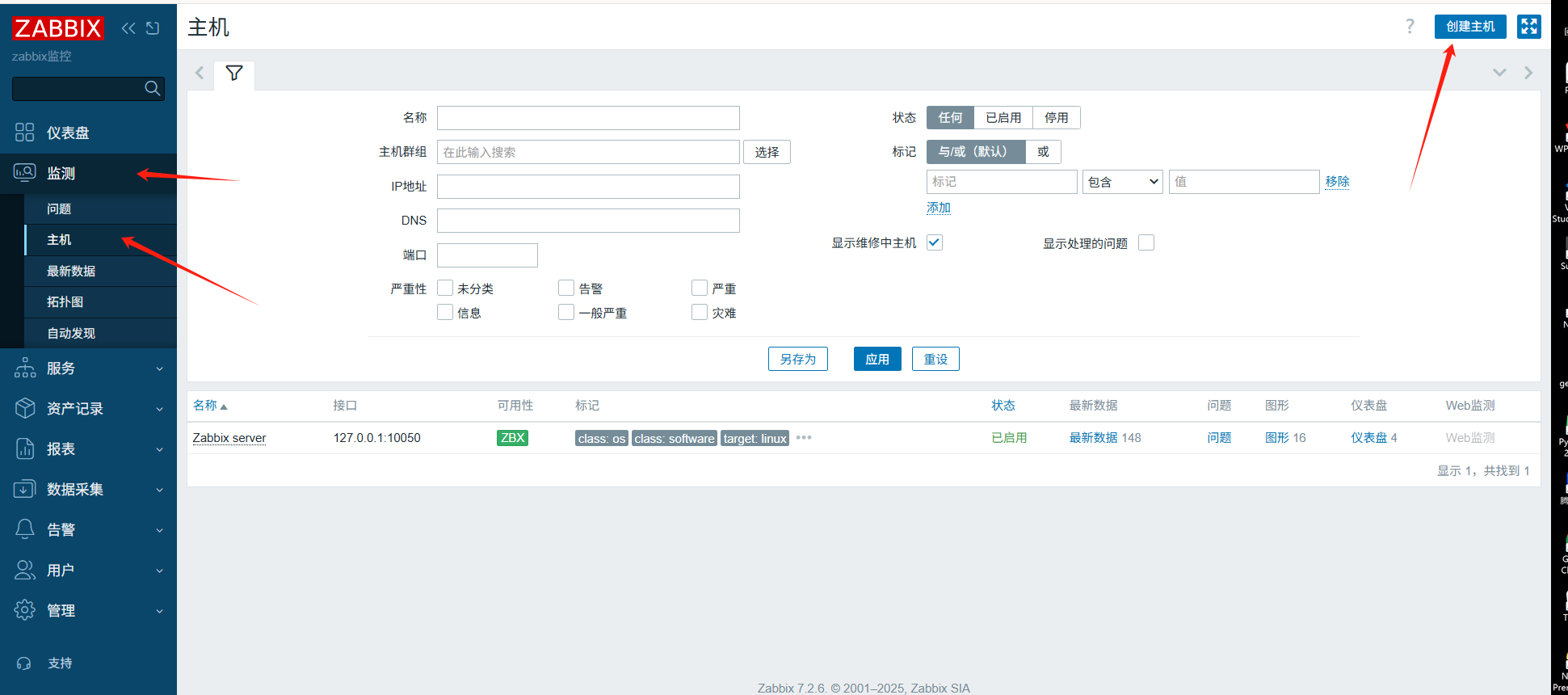Click the next filter tab arrow
This screenshot has height=695, width=1568.
[1528, 73]
